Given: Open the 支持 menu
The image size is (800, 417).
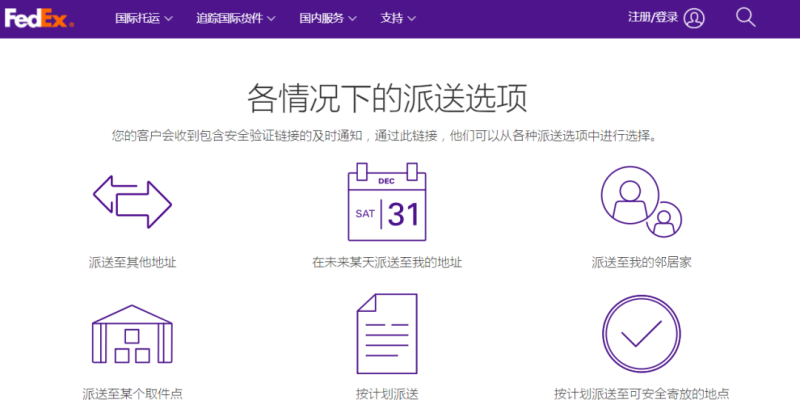Looking at the screenshot, I should tap(398, 18).
